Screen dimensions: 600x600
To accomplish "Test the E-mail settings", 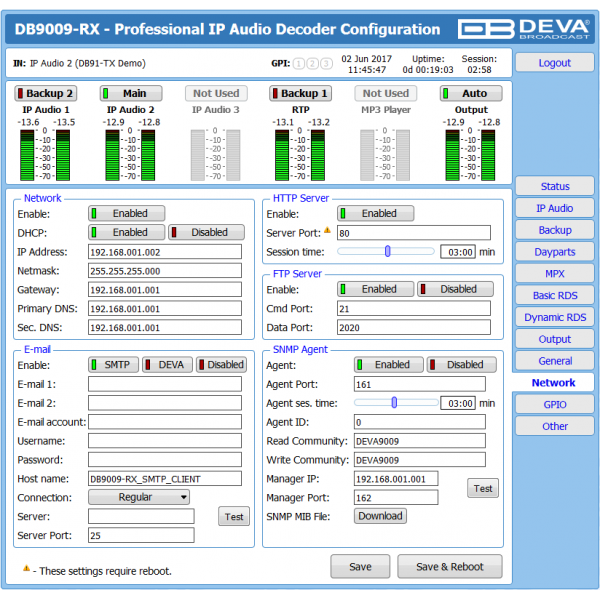I will point(234,517).
